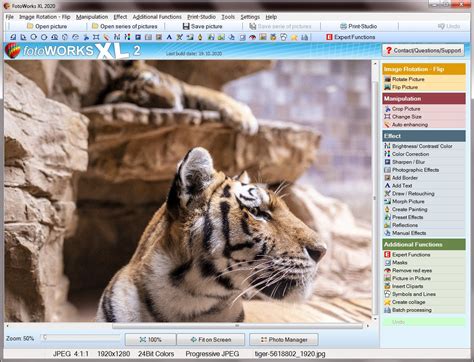This screenshot has height=362, width=474.
Task: Click the folder icon beside Open picture
Action: coord(30,26)
